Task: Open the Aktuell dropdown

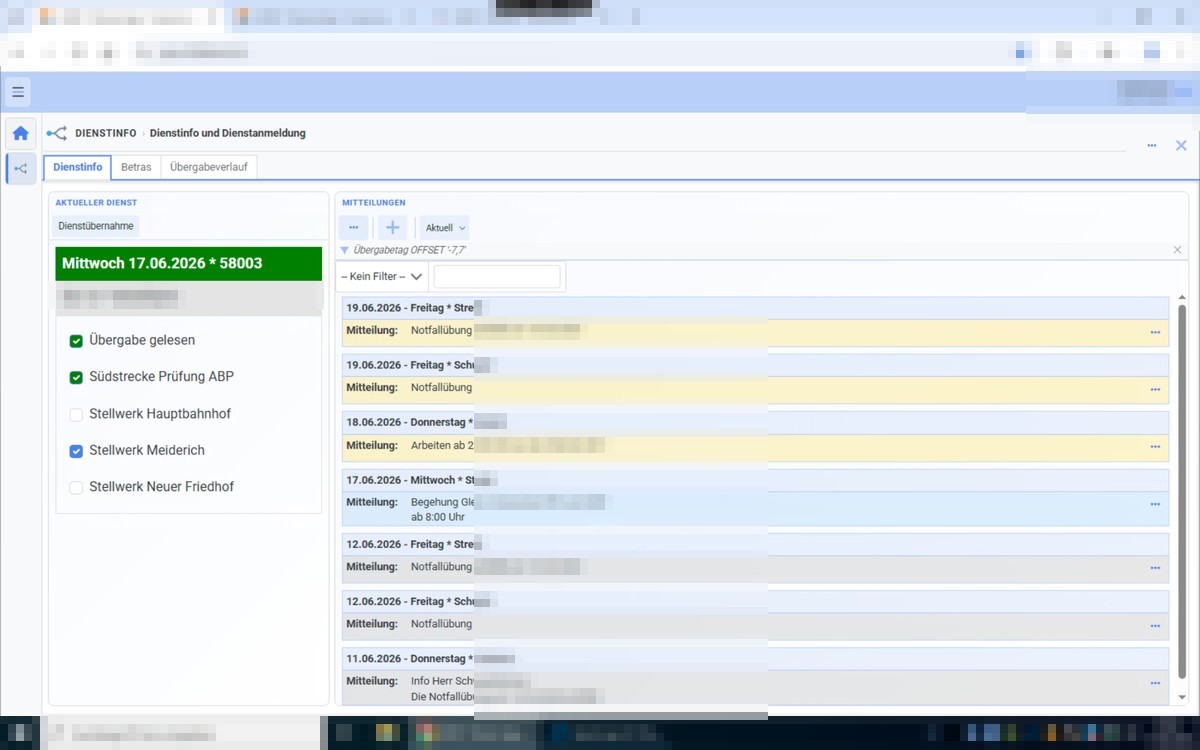Action: coord(445,228)
